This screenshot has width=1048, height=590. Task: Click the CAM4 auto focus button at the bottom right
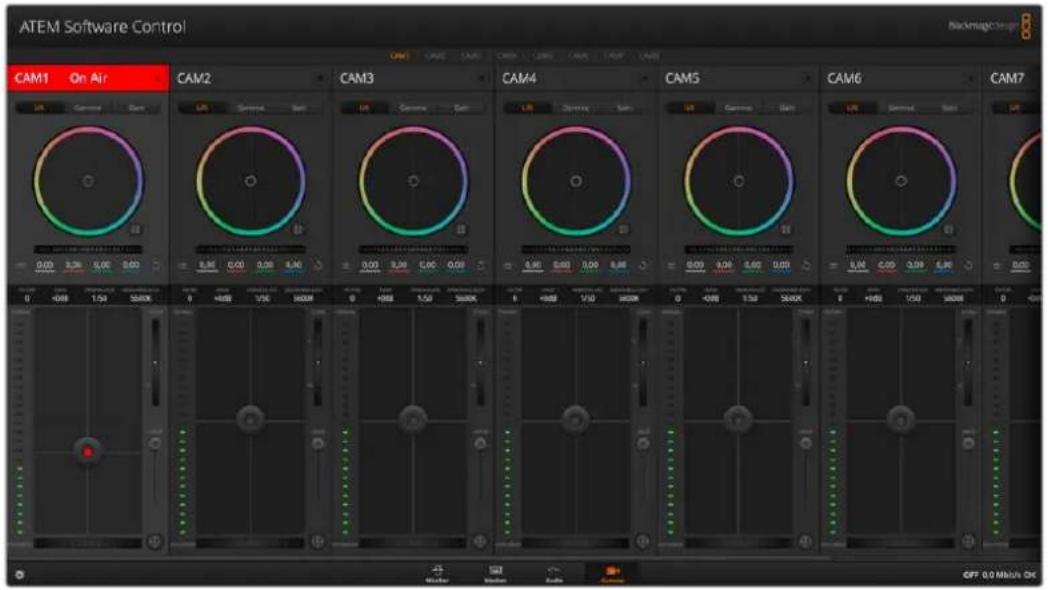[x=643, y=541]
